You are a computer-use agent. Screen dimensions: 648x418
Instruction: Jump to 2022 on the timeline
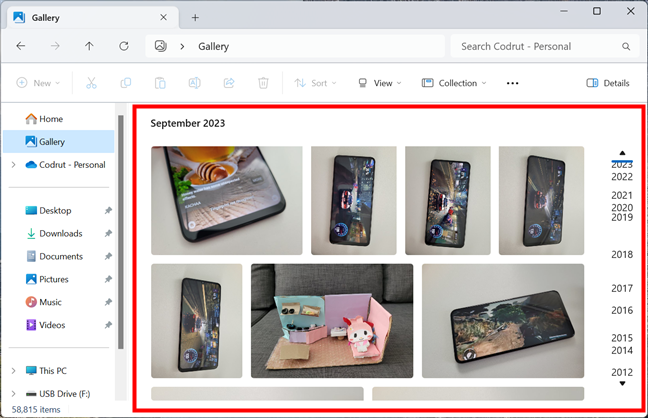point(622,177)
